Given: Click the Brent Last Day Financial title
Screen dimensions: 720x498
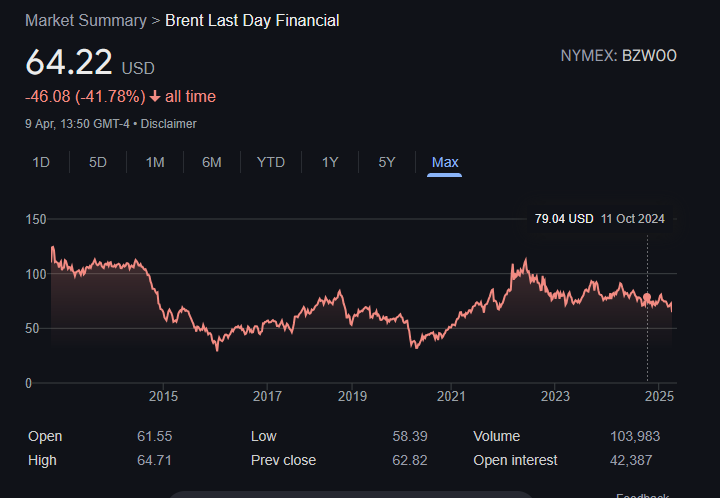Looking at the screenshot, I should click(252, 20).
